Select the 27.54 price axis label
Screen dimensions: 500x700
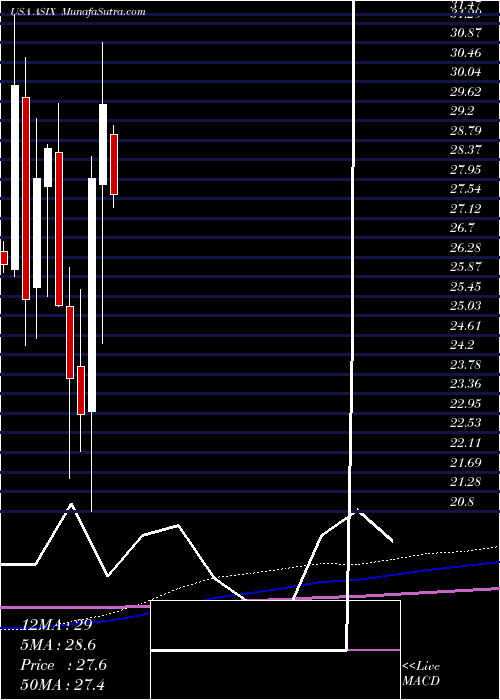(x=466, y=189)
